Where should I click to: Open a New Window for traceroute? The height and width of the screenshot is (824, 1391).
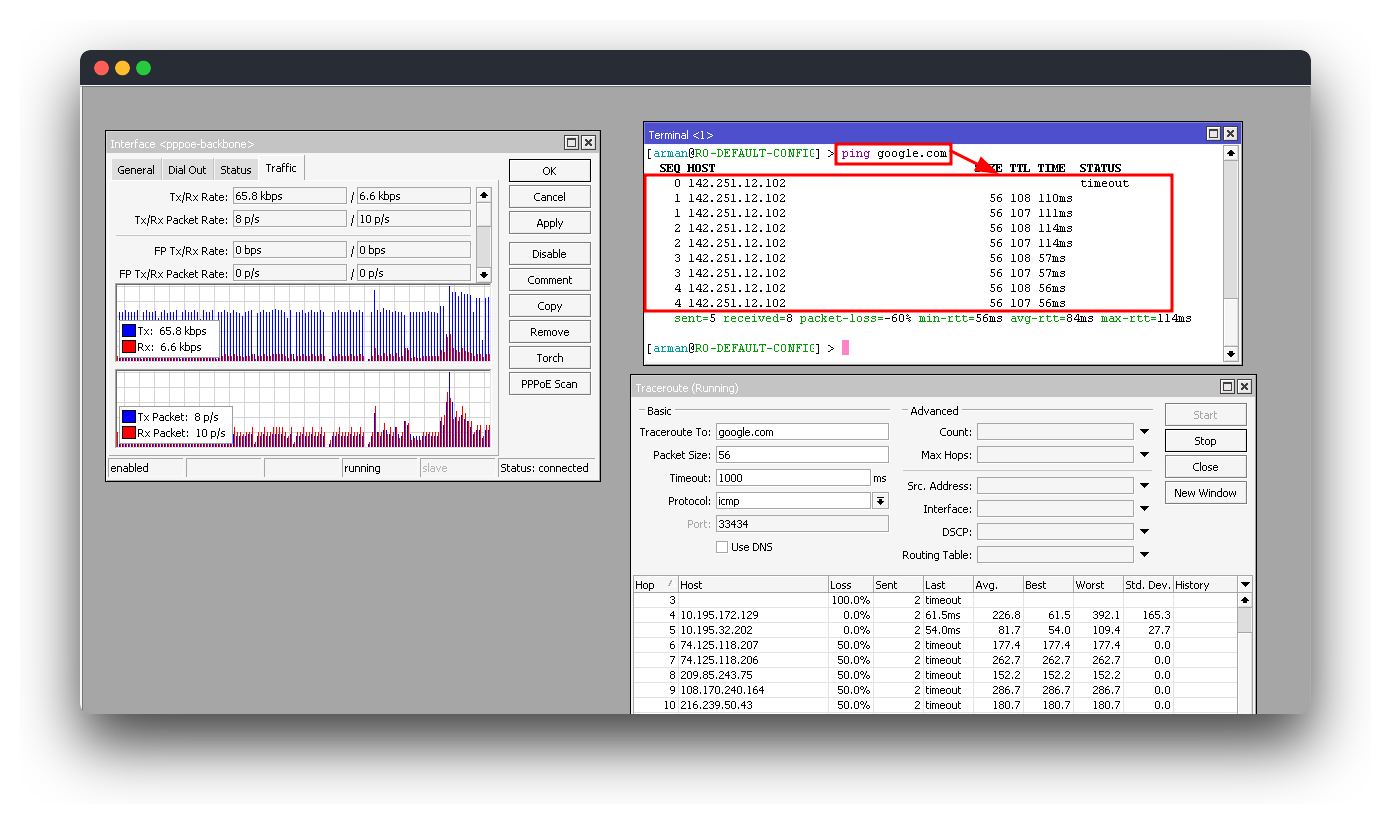point(1205,492)
